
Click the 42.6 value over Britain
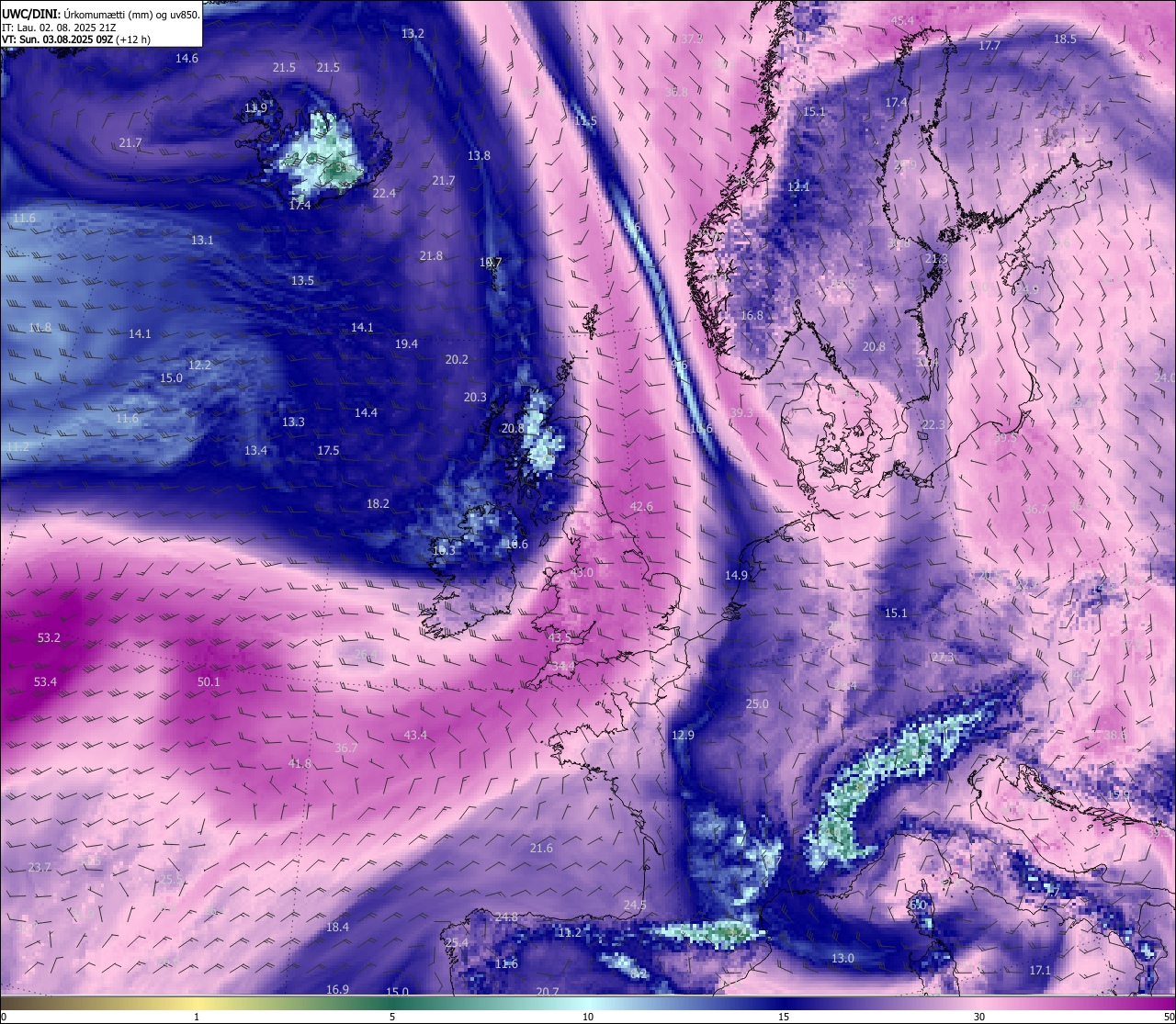click(x=641, y=506)
